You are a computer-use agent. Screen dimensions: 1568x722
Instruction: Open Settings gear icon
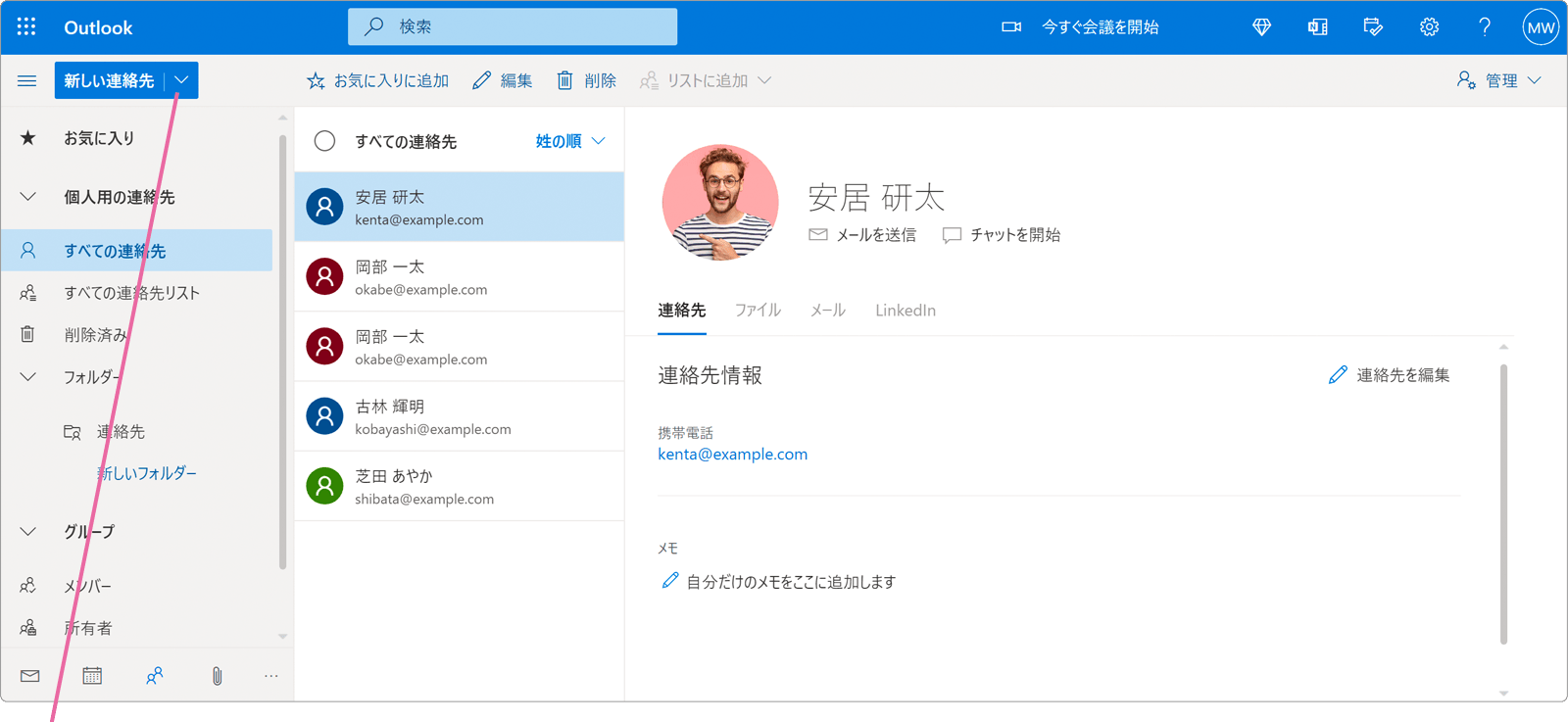tap(1430, 27)
